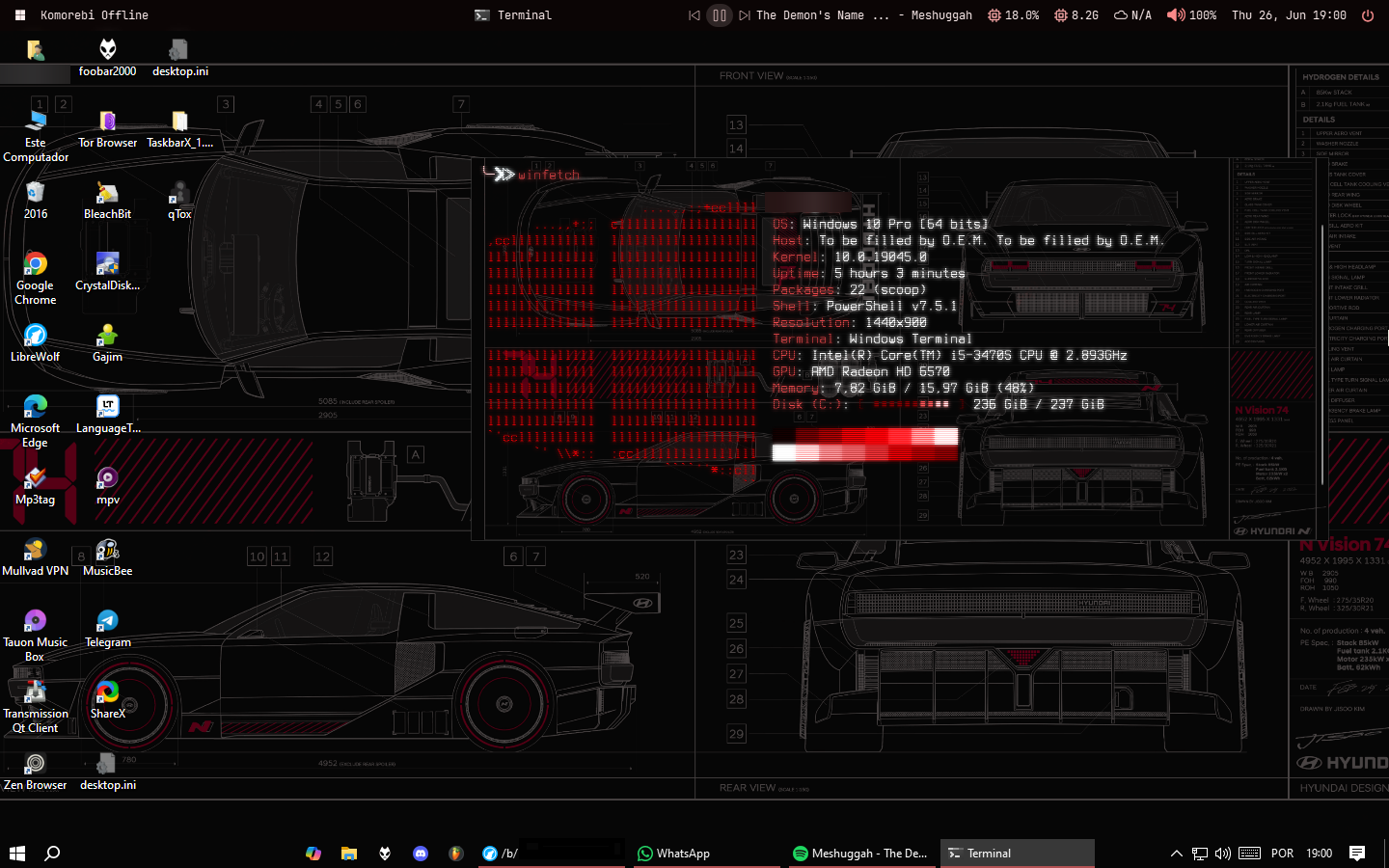Click the OS: Windows 10 Pro line

click(880, 224)
